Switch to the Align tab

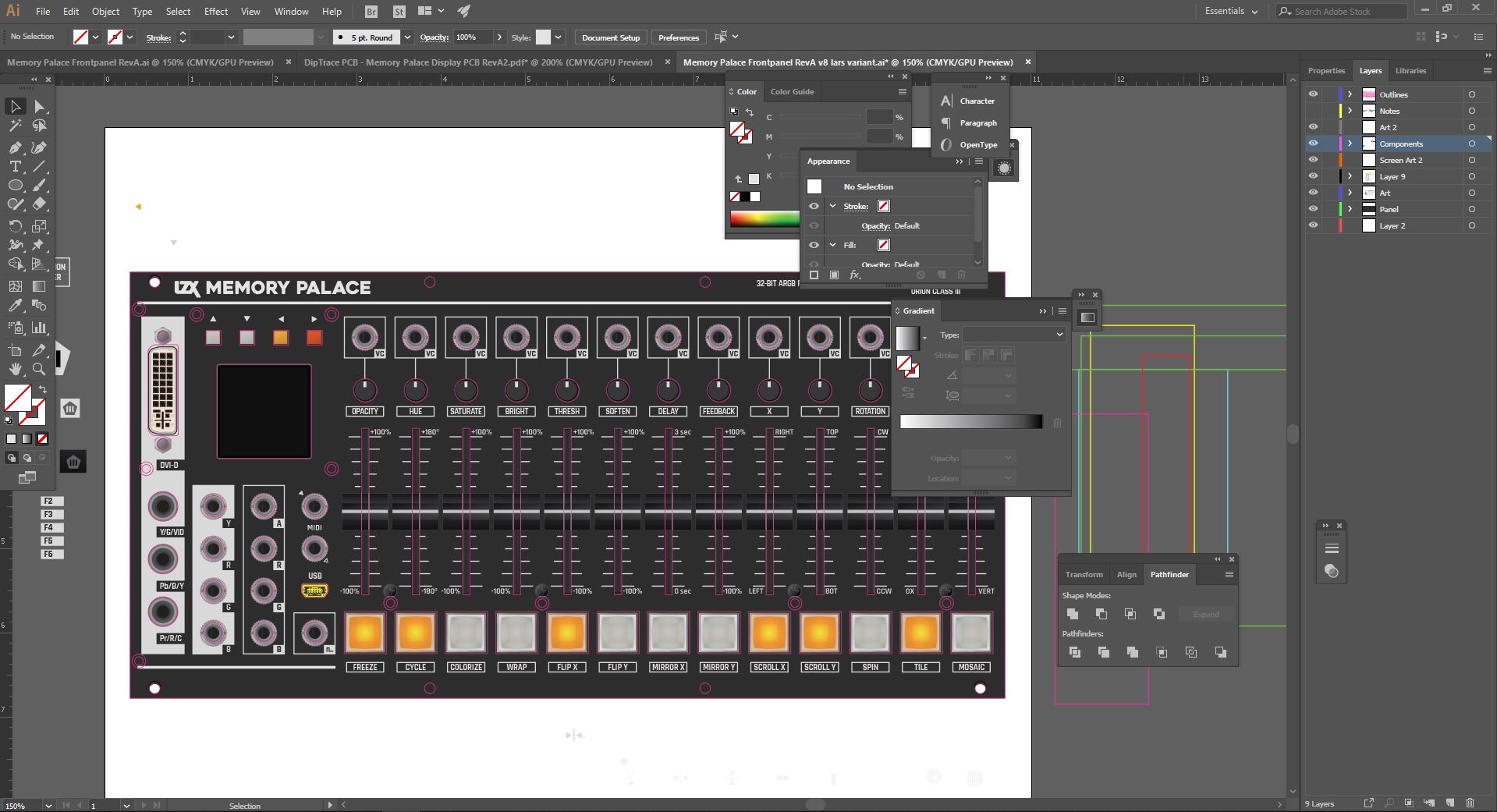[x=1126, y=574]
